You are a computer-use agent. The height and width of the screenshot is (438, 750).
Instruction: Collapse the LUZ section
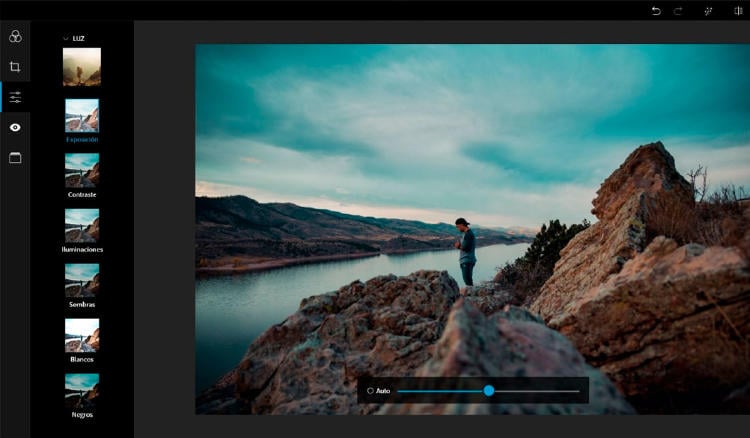[x=66, y=38]
